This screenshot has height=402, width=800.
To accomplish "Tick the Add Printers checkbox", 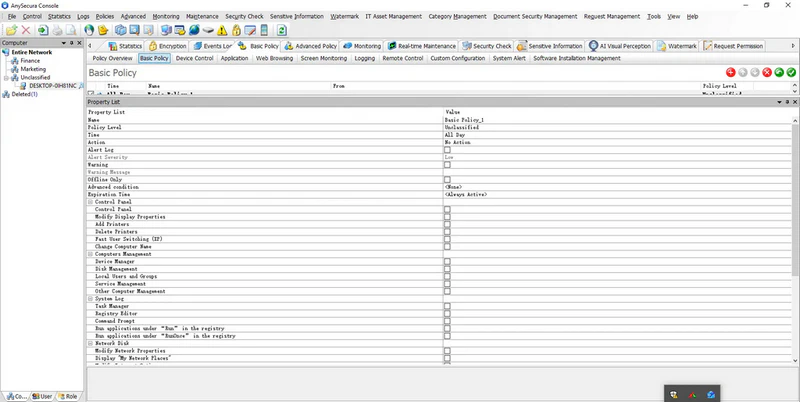I will (447, 224).
